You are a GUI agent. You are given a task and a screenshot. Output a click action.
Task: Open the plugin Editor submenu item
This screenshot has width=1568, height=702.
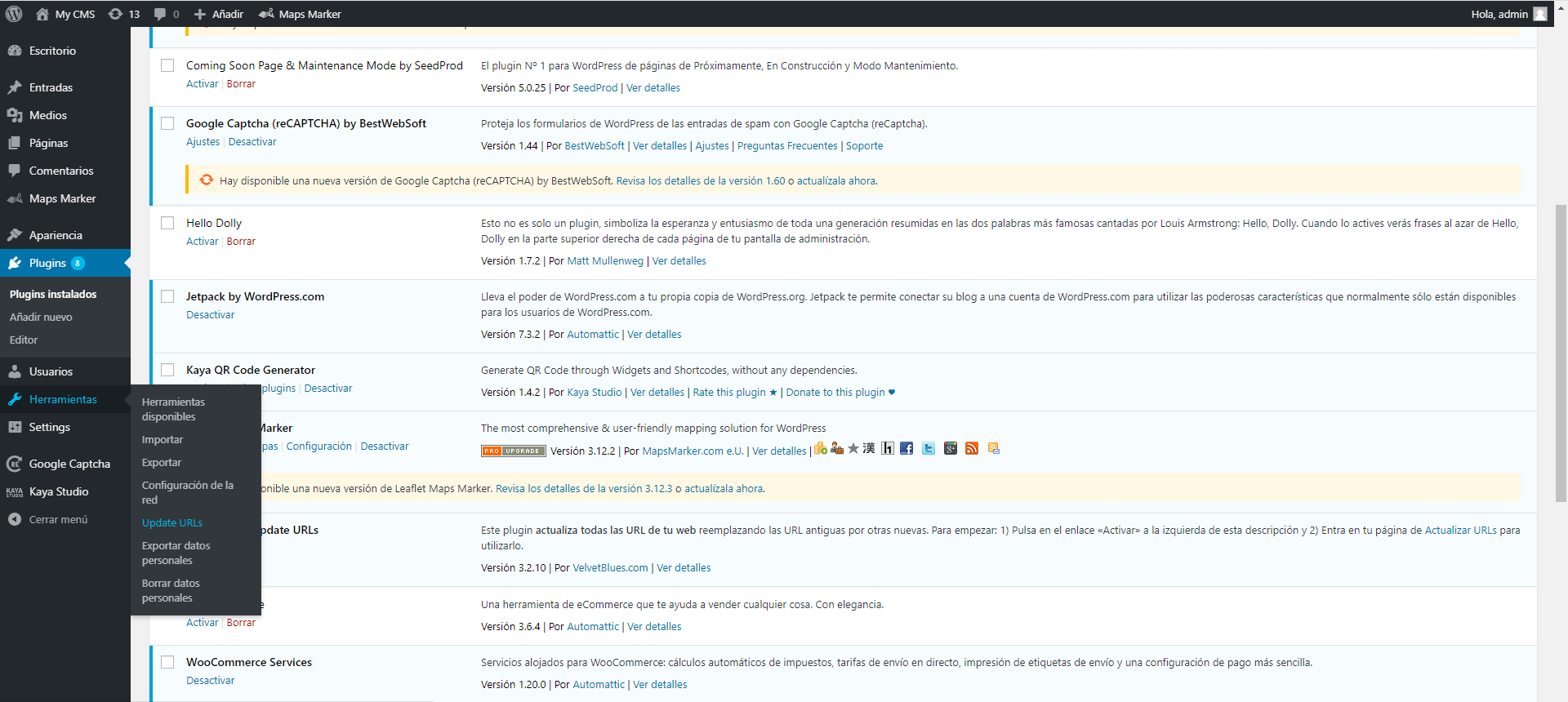24,340
